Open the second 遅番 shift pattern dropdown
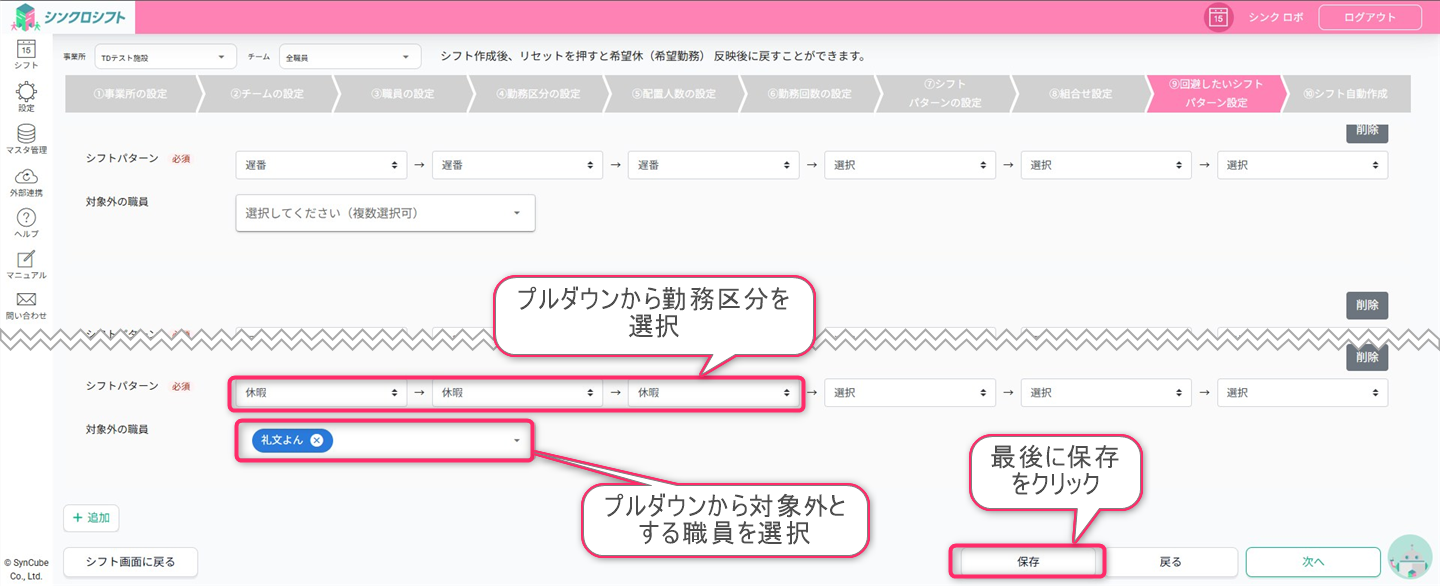The image size is (1440, 586). pyautogui.click(x=518, y=165)
